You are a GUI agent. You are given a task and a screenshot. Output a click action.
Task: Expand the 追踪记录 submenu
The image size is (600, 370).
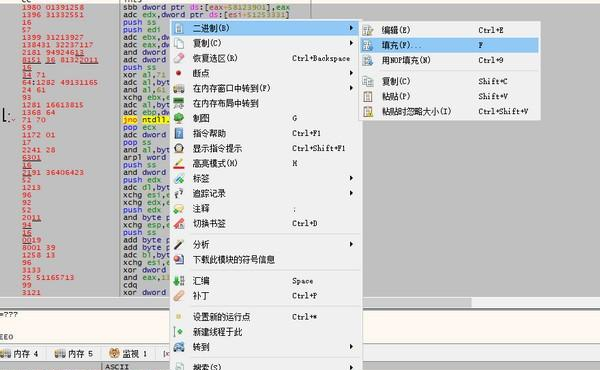coord(351,193)
